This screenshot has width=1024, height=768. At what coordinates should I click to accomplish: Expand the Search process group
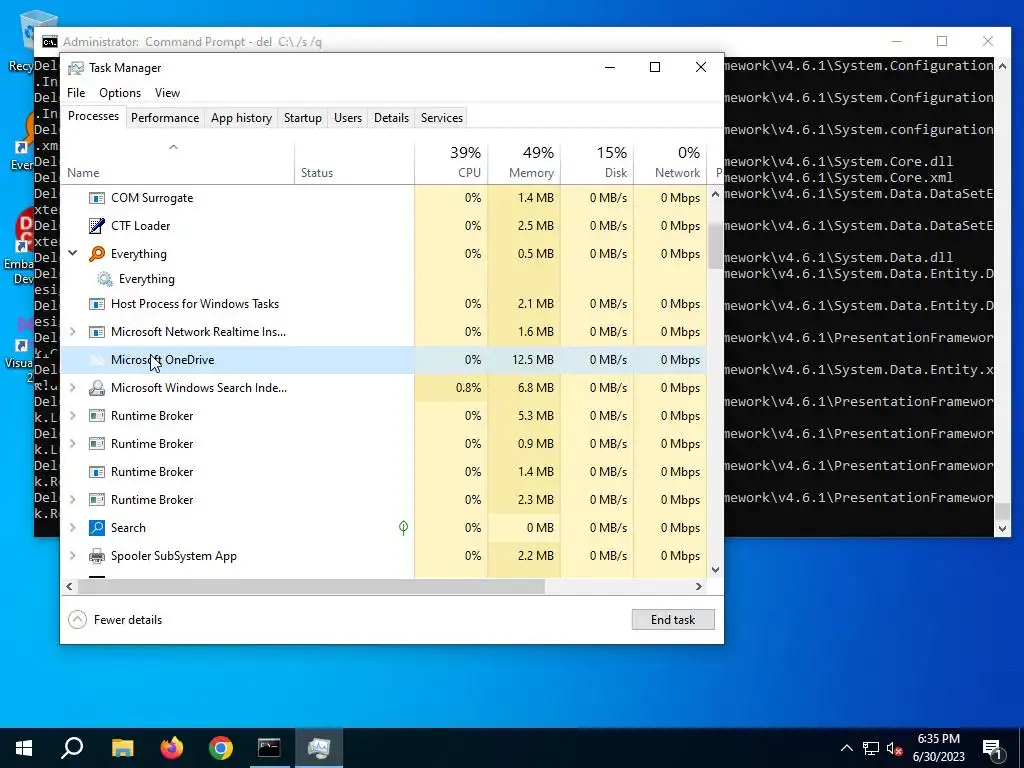click(73, 528)
